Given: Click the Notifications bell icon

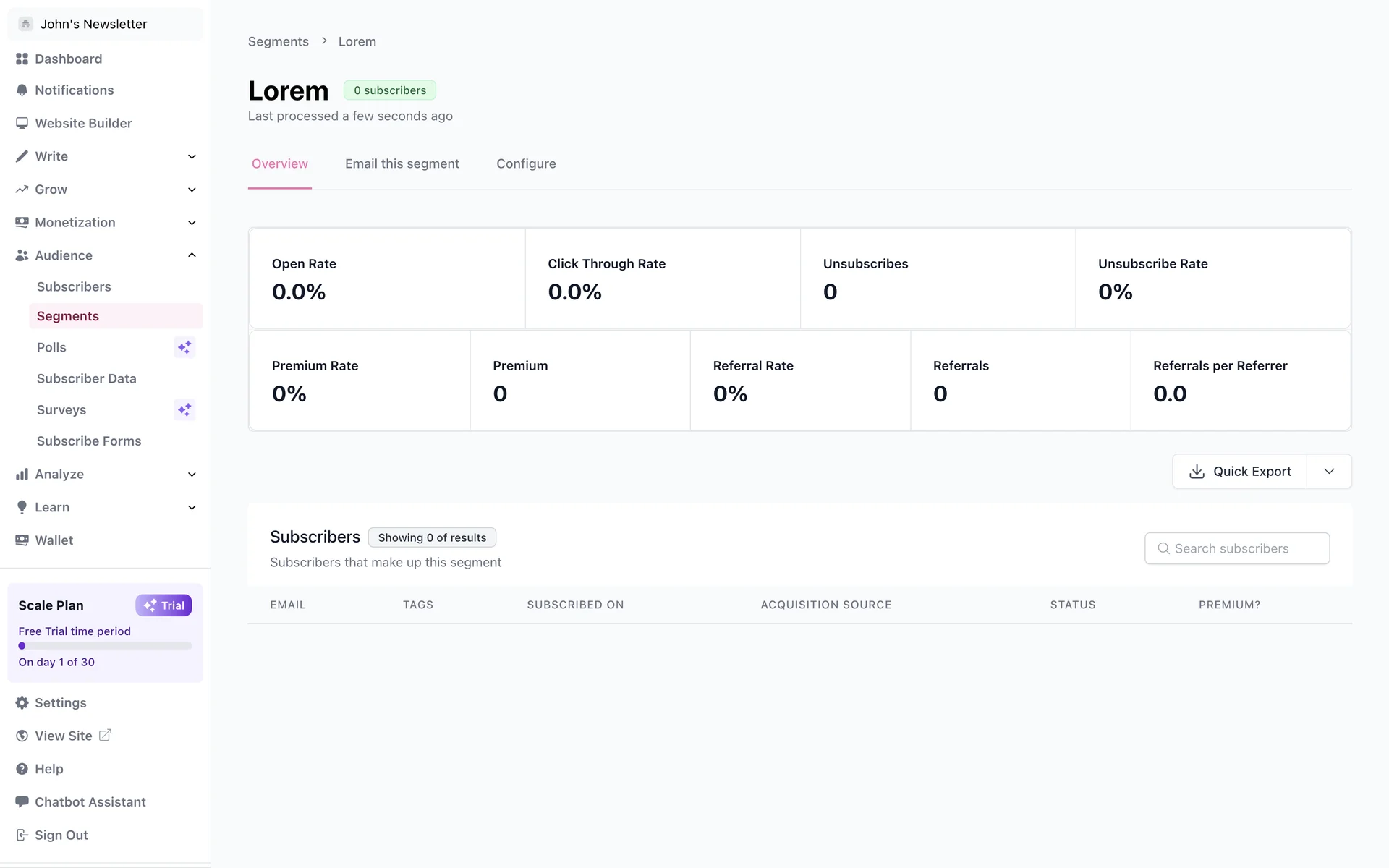Looking at the screenshot, I should (x=22, y=90).
